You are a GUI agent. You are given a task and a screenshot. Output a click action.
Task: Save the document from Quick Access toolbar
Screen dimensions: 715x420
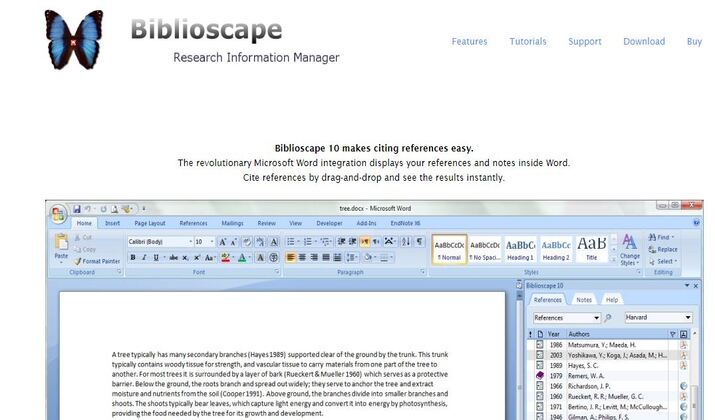(x=77, y=209)
